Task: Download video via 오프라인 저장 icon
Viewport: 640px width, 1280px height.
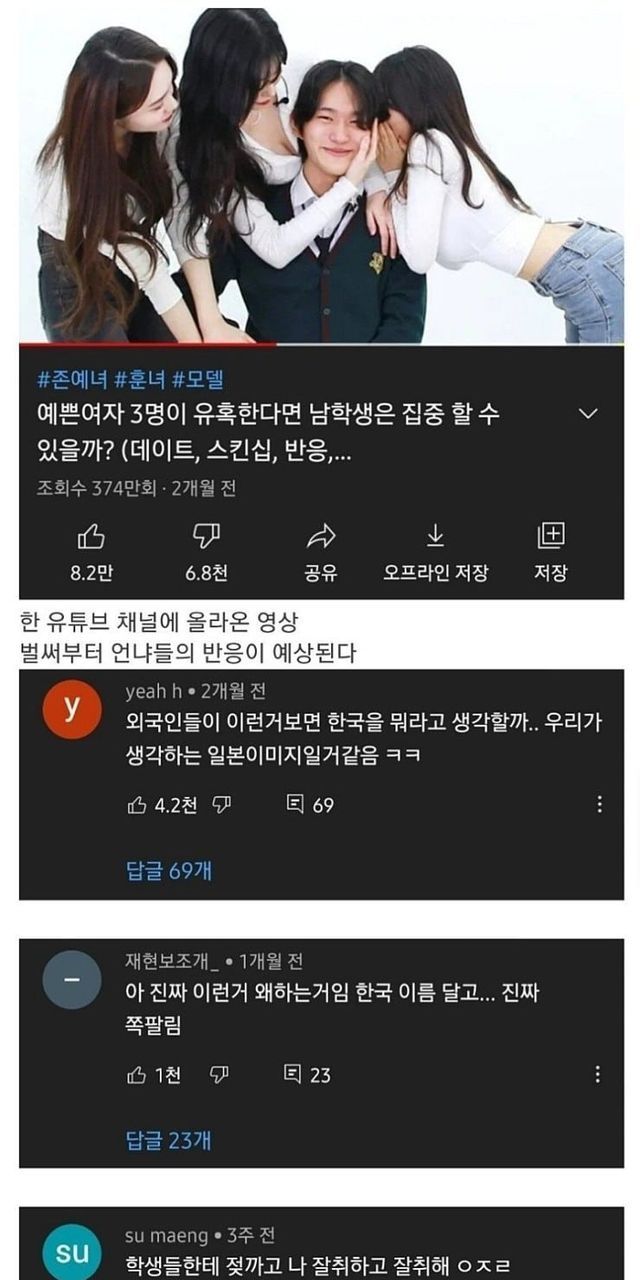Action: coord(435,537)
